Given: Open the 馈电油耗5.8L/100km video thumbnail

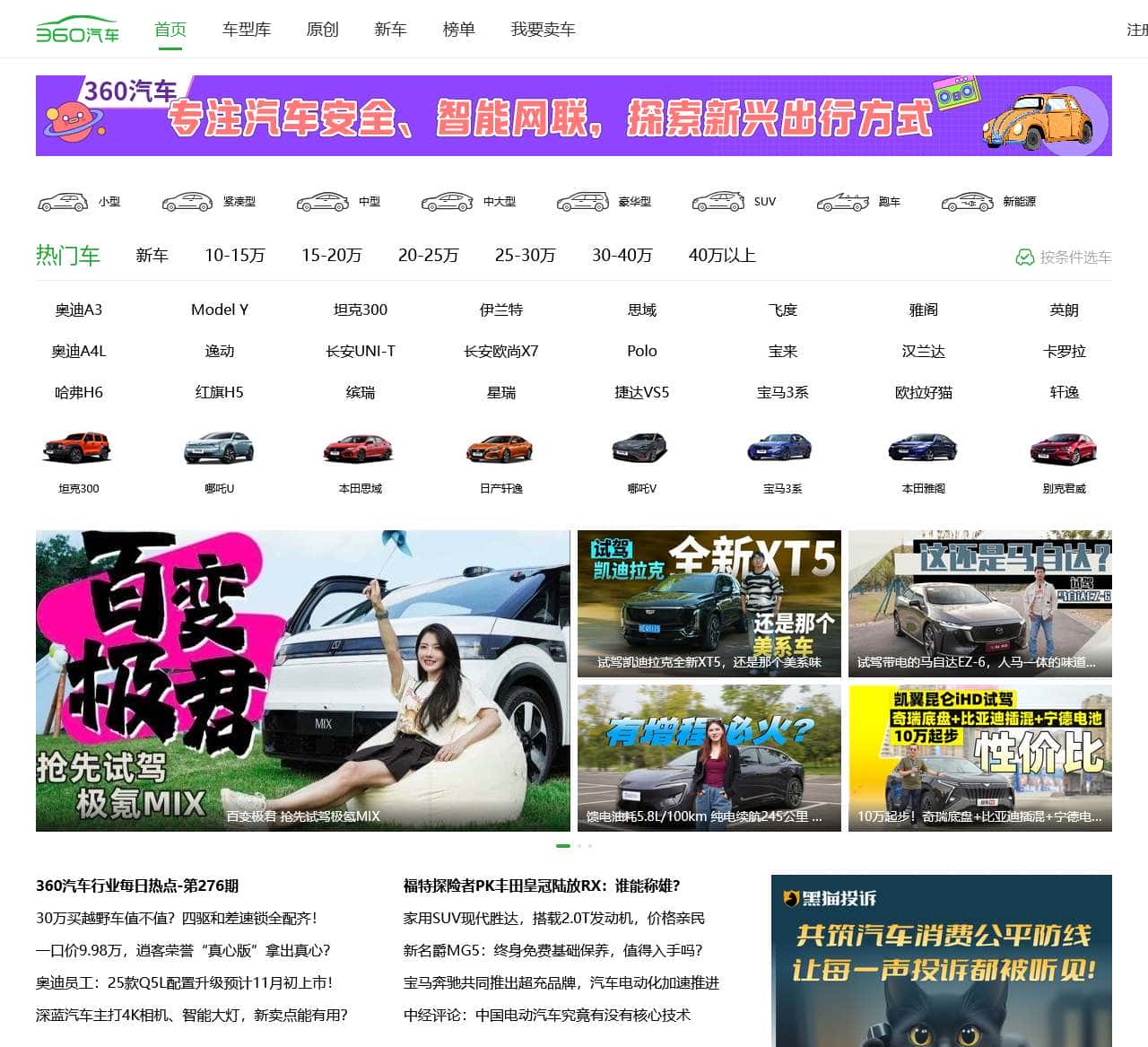Looking at the screenshot, I should (x=709, y=758).
